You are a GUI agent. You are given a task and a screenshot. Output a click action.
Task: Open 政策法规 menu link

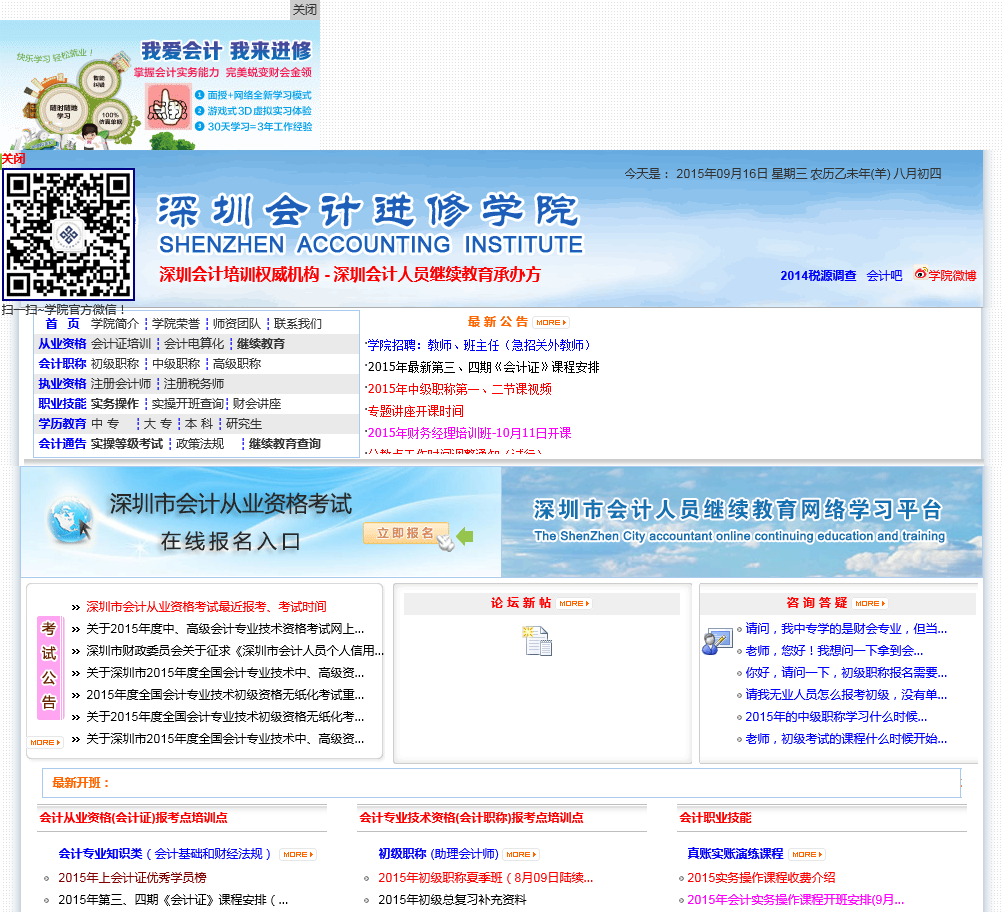200,444
